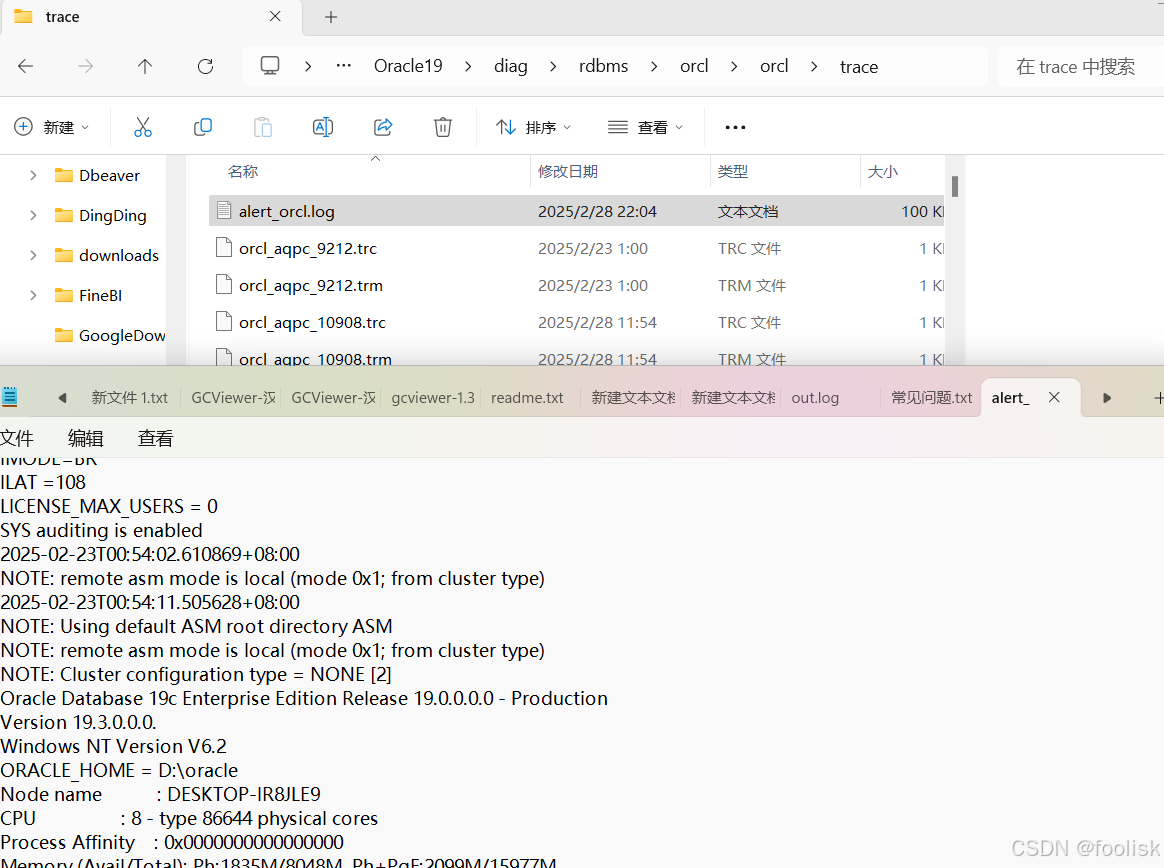Image resolution: width=1164 pixels, height=868 pixels.
Task: Open the 排序 sort dropdown
Action: pos(533,127)
